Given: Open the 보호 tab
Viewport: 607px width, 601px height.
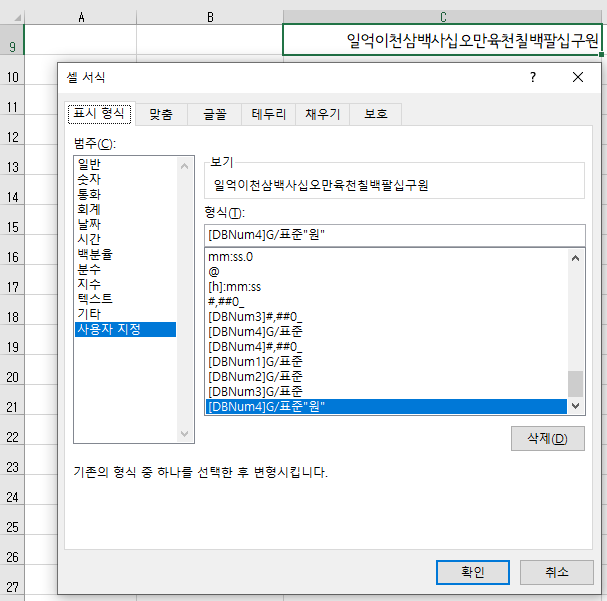Looking at the screenshot, I should click(x=376, y=114).
